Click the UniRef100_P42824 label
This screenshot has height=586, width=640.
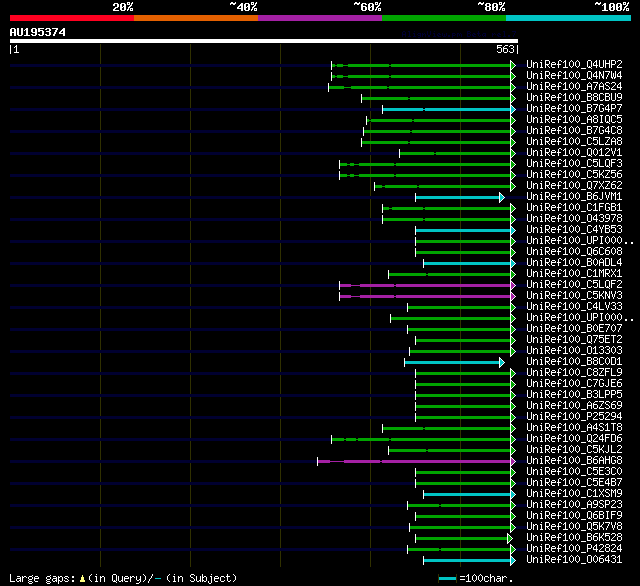click(x=574, y=549)
